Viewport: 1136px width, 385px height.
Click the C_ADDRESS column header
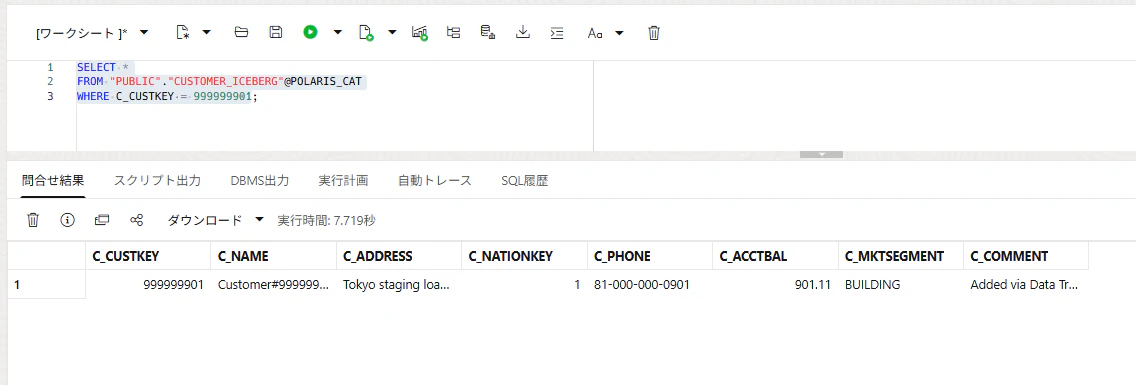398,256
